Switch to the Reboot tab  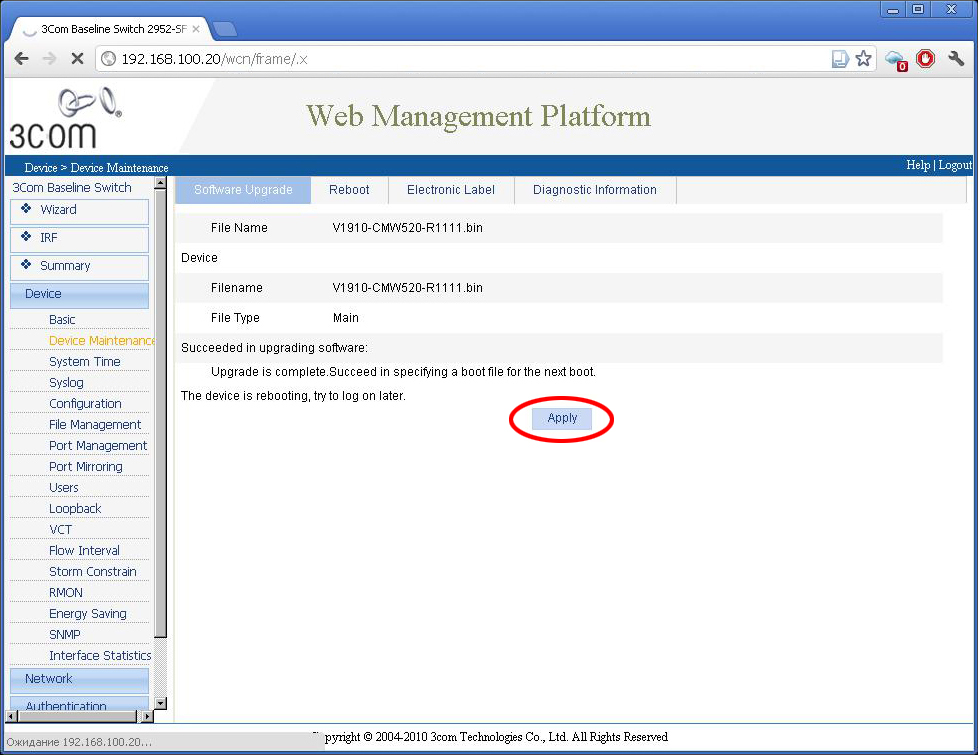click(349, 190)
